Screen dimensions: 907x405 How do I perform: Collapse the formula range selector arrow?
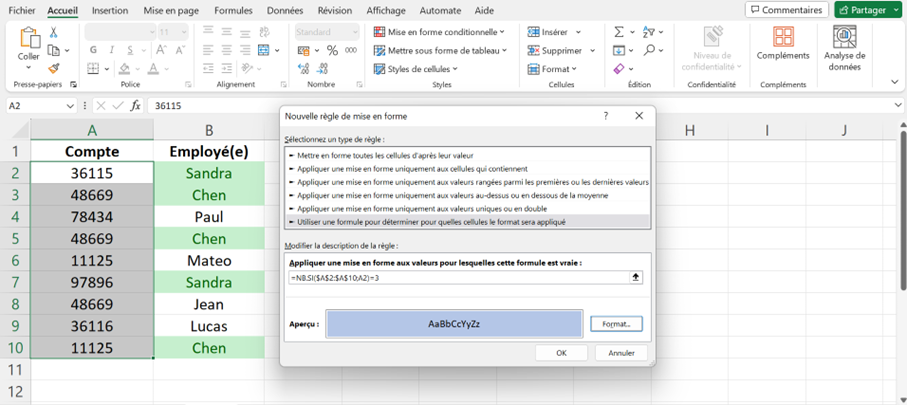[636, 278]
